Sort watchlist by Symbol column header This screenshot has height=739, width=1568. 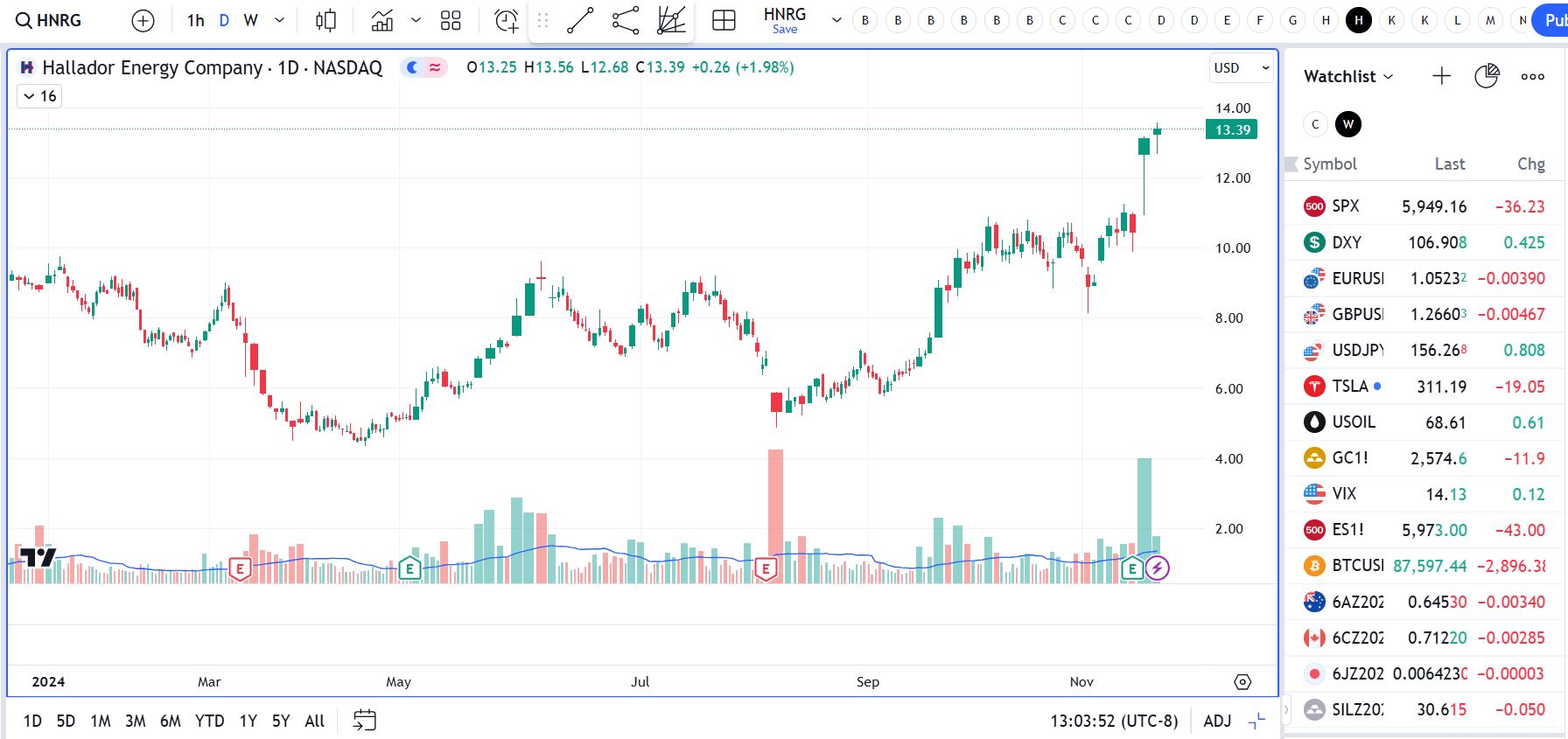pyautogui.click(x=1330, y=164)
